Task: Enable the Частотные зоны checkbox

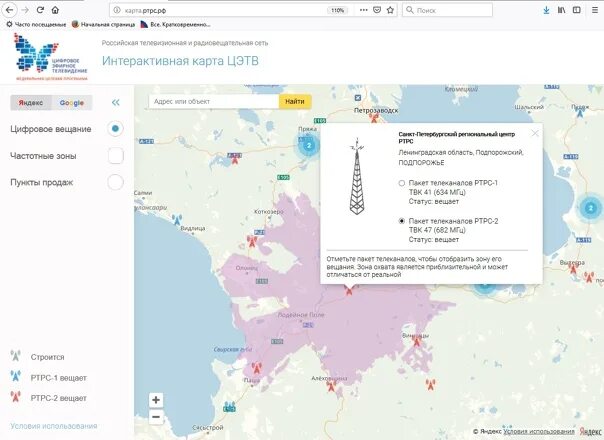Action: [116, 156]
